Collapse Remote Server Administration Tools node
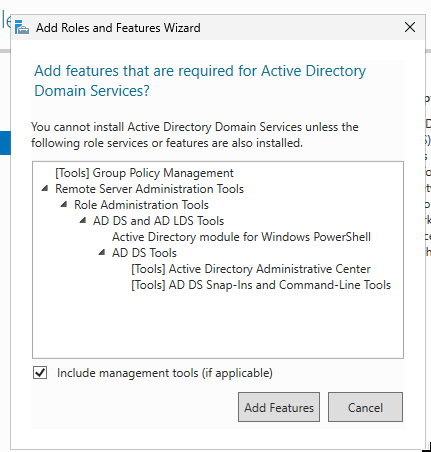This screenshot has width=431, height=452. [45, 189]
